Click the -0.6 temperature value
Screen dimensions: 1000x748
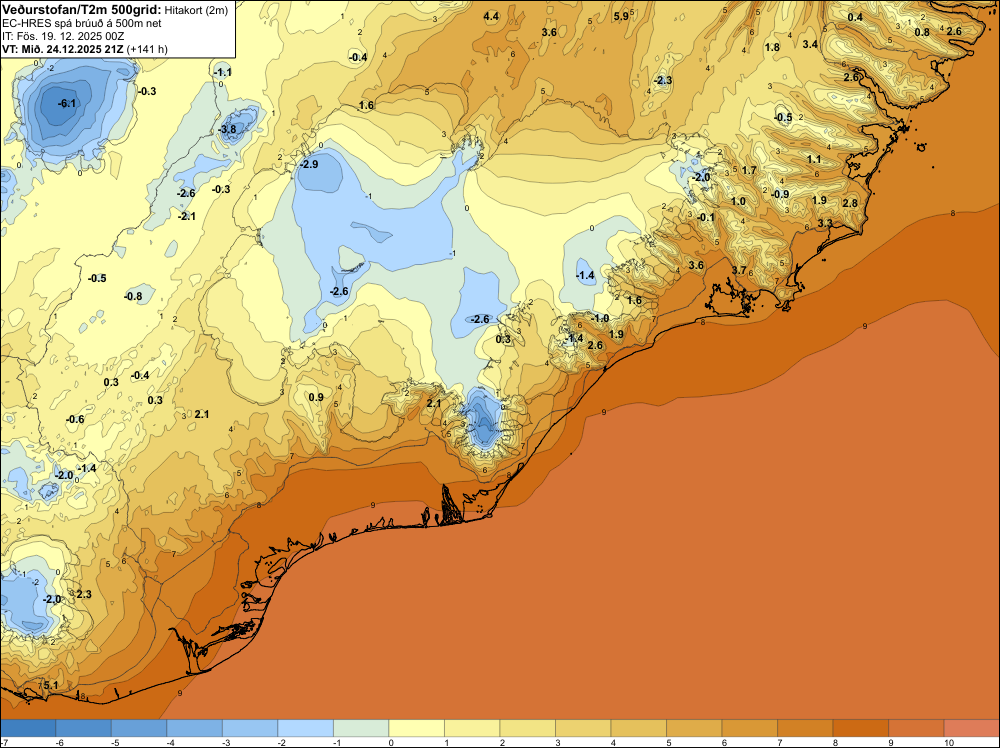tap(75, 420)
